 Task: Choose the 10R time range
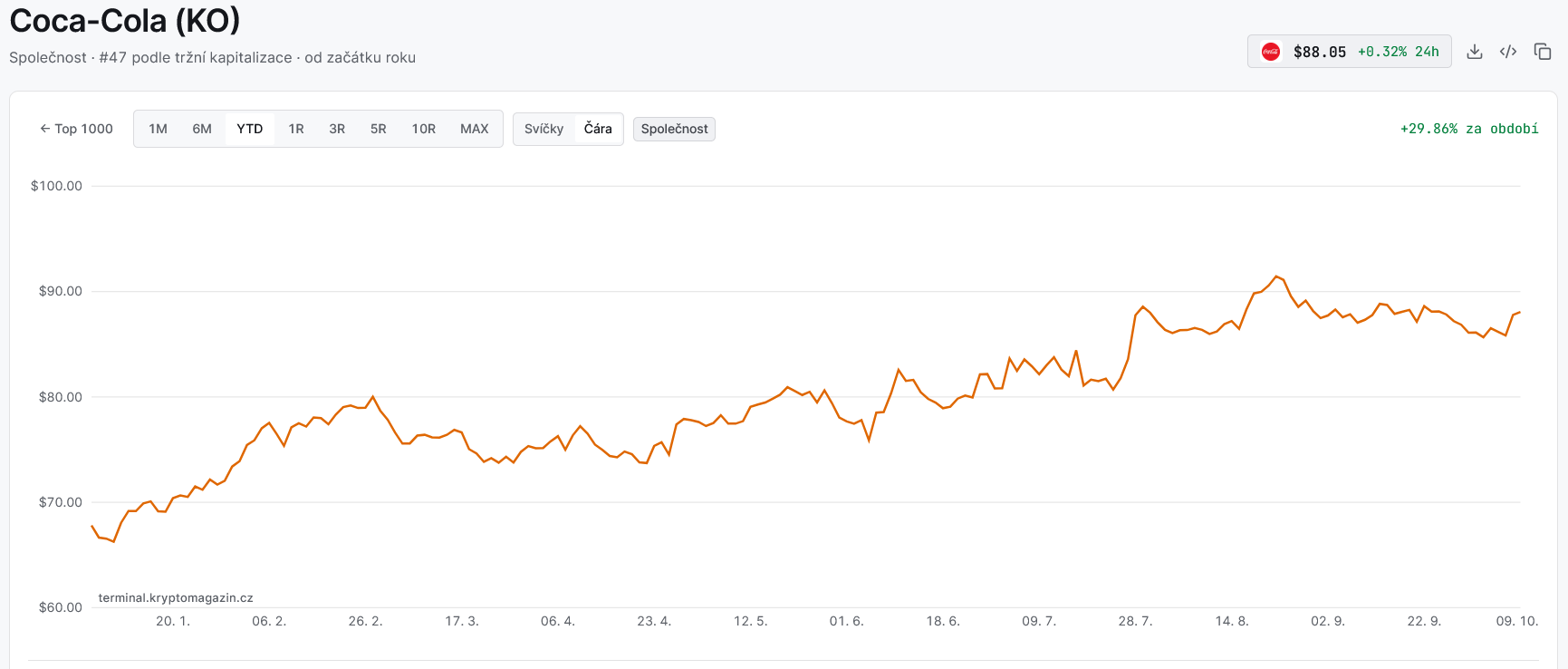coord(424,129)
